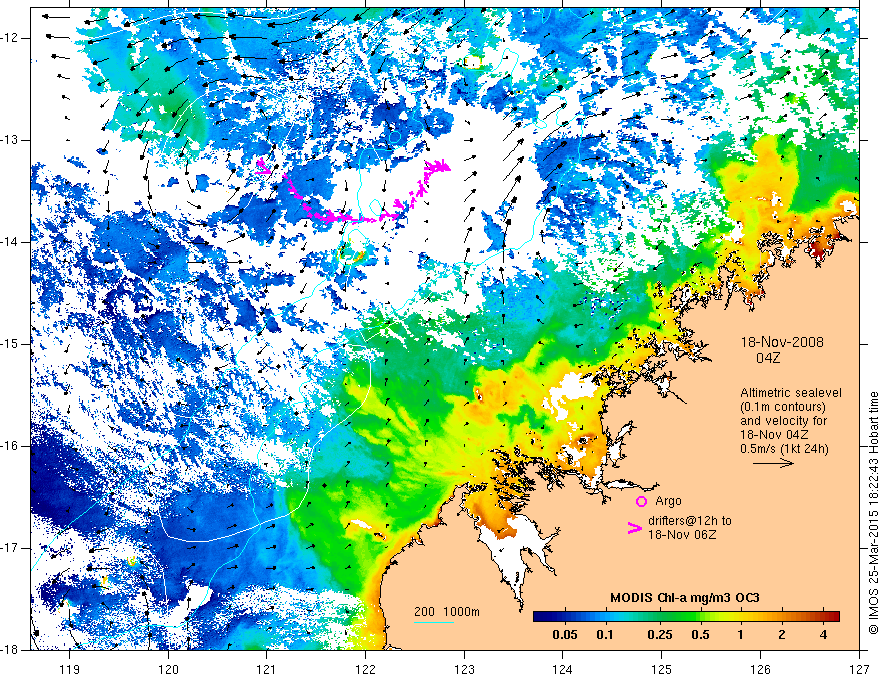The width and height of the screenshot is (880, 680).
Task: Click the longitude axis label 126
Action: 760,669
